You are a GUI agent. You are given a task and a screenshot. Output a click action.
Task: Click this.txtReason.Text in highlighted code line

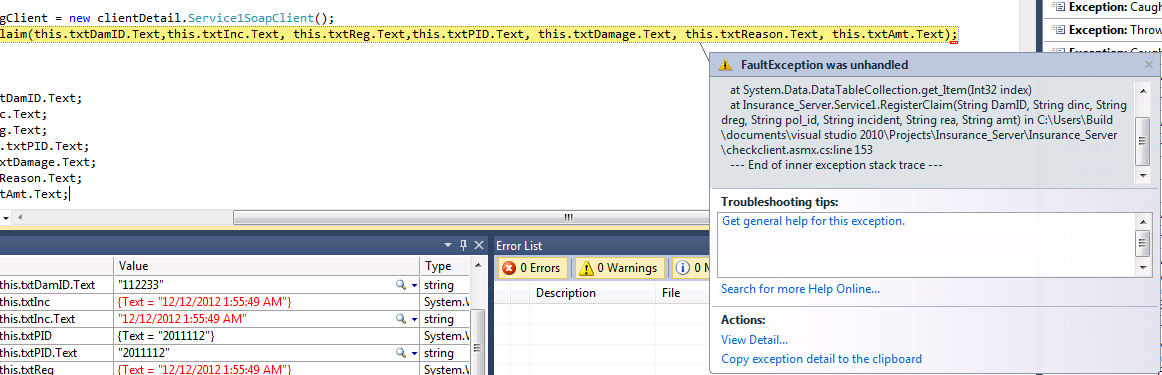pos(751,34)
